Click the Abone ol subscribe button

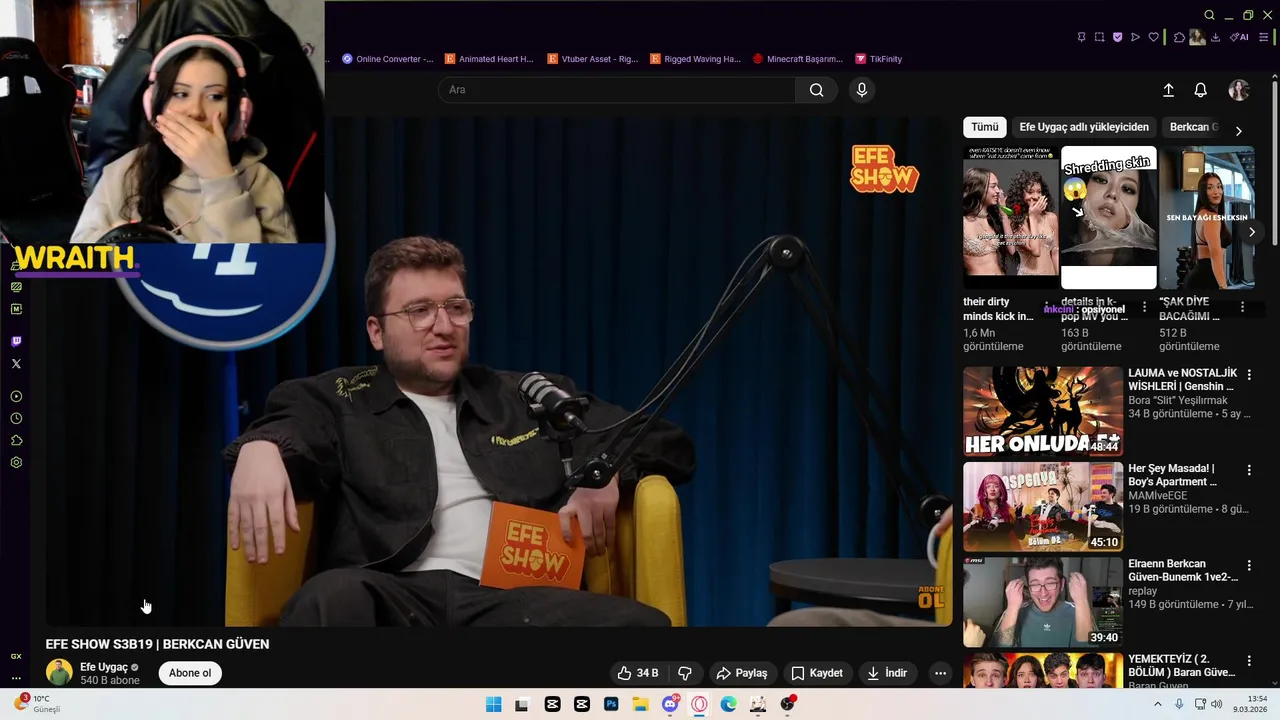pos(190,673)
